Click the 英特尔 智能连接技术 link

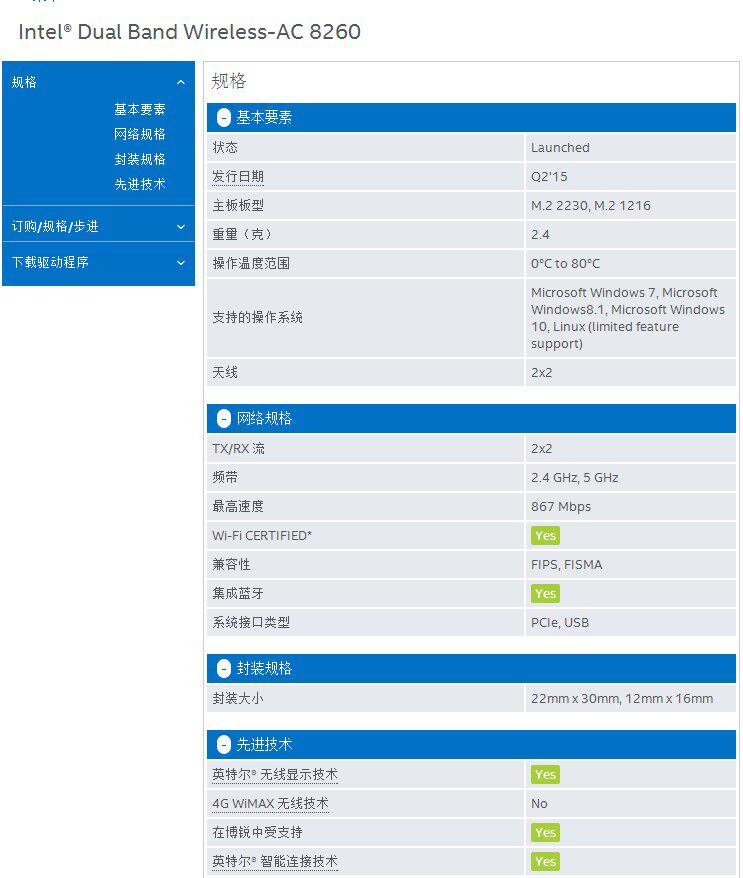coord(275,862)
